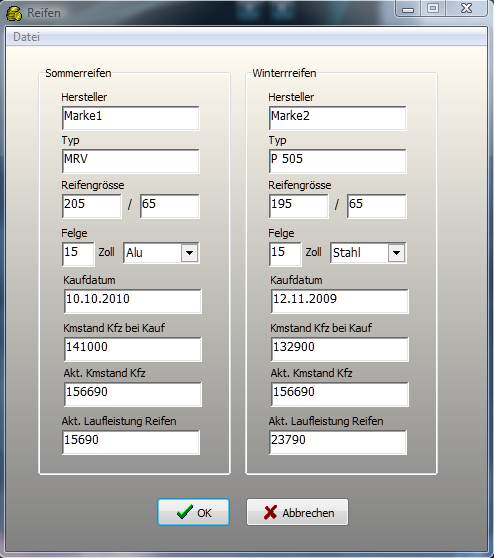Click the Reifen app icon in title bar

pos(14,14)
